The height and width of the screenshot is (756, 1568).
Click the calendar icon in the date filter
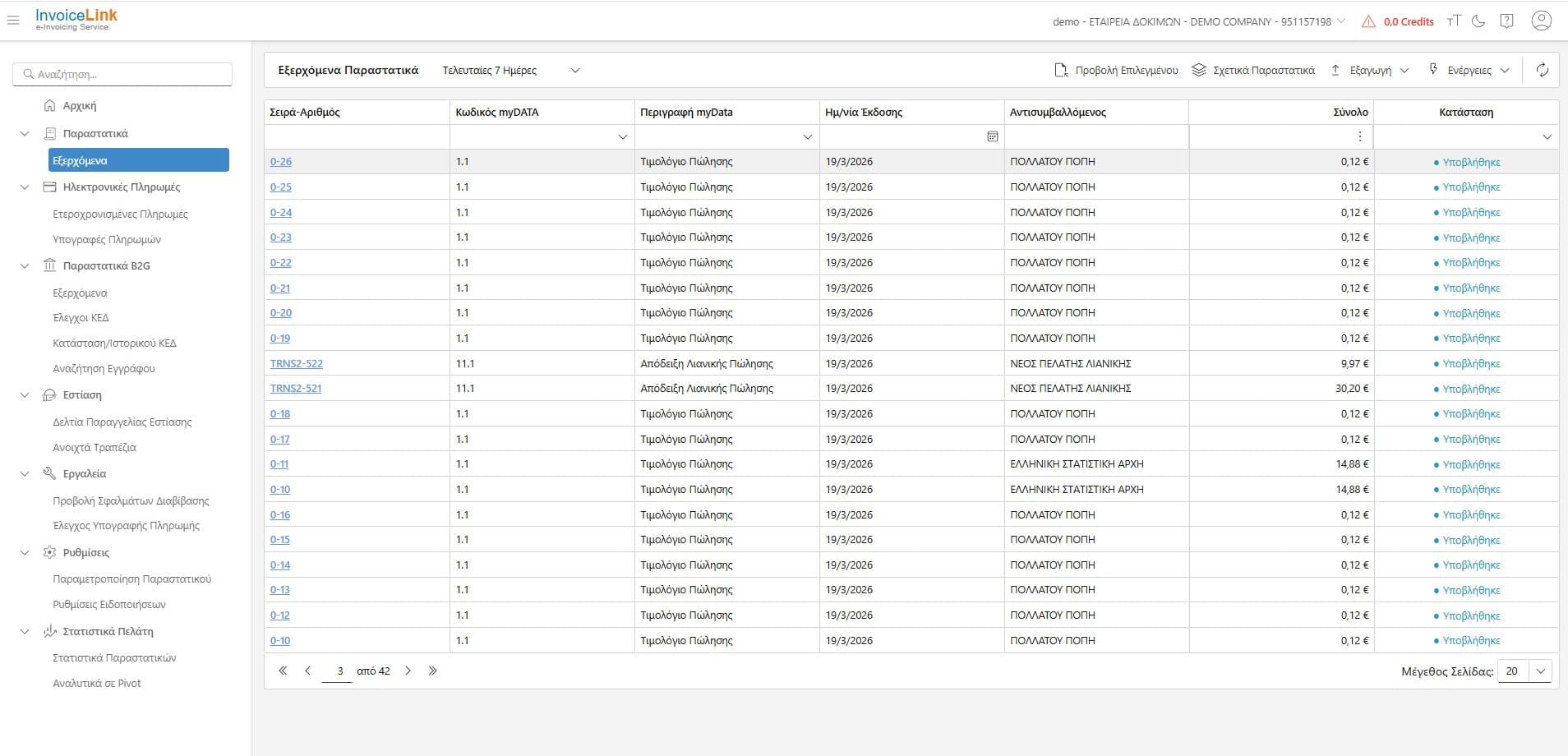coord(992,136)
